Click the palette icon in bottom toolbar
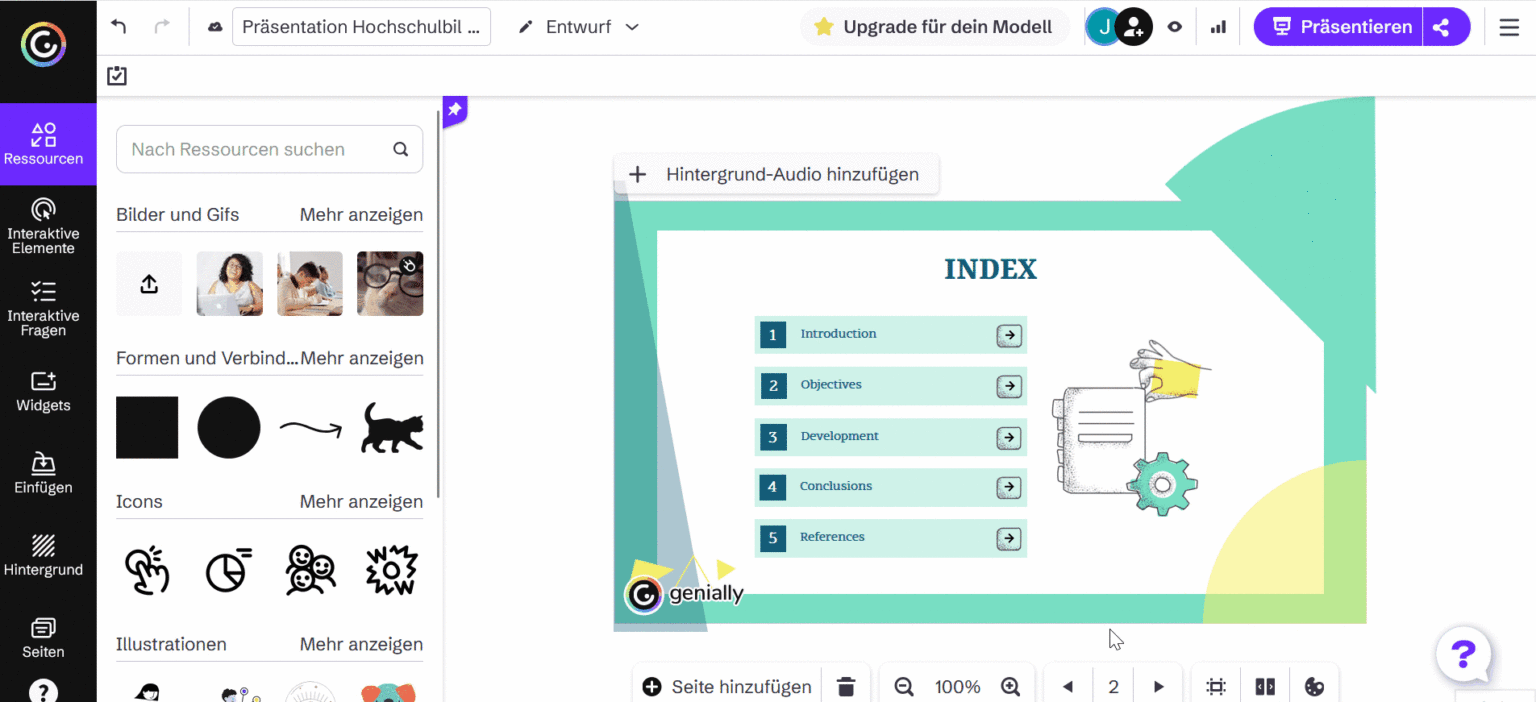This screenshot has height=702, width=1536. coord(1315,686)
